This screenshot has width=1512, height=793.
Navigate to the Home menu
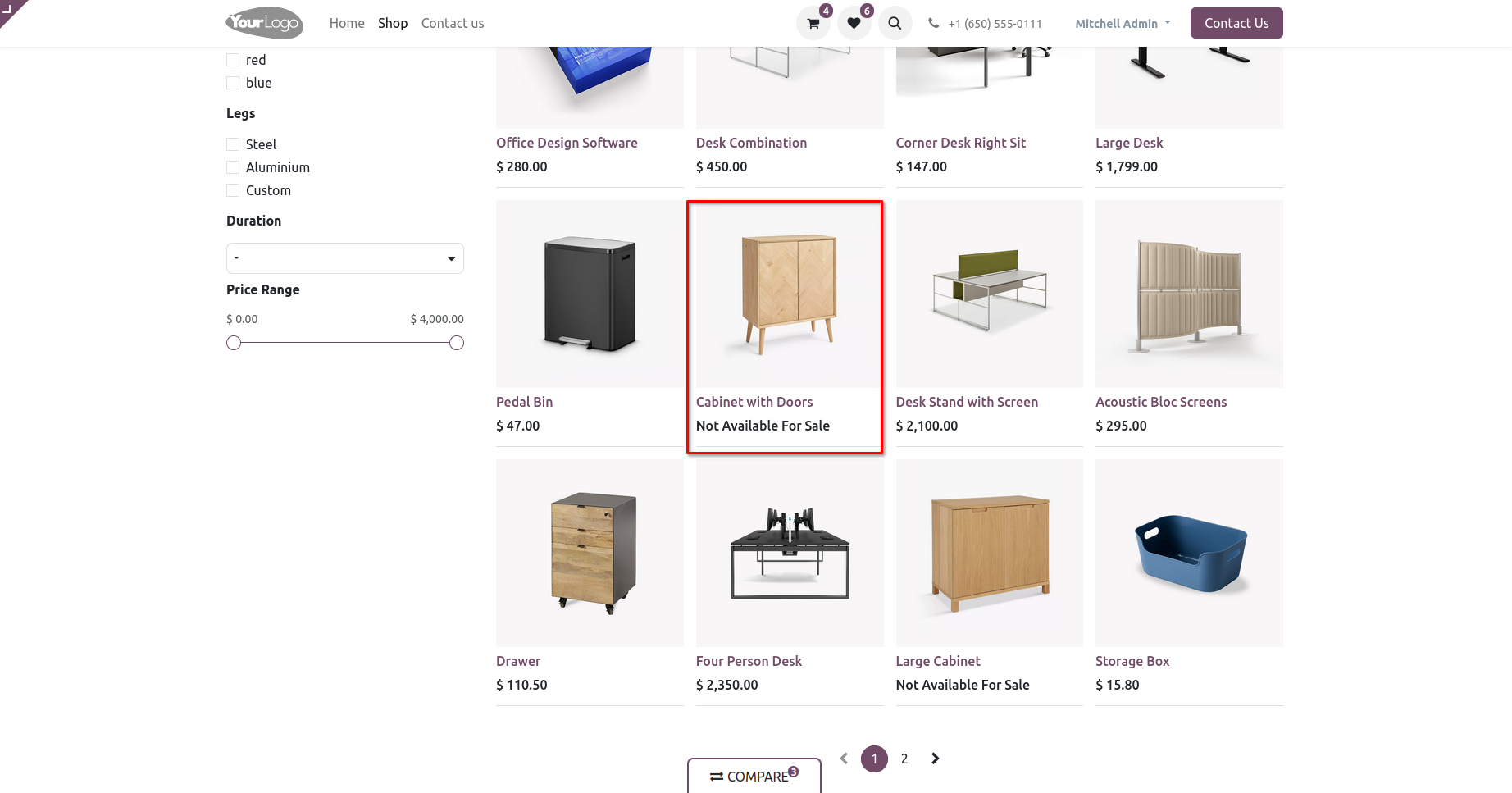[347, 23]
